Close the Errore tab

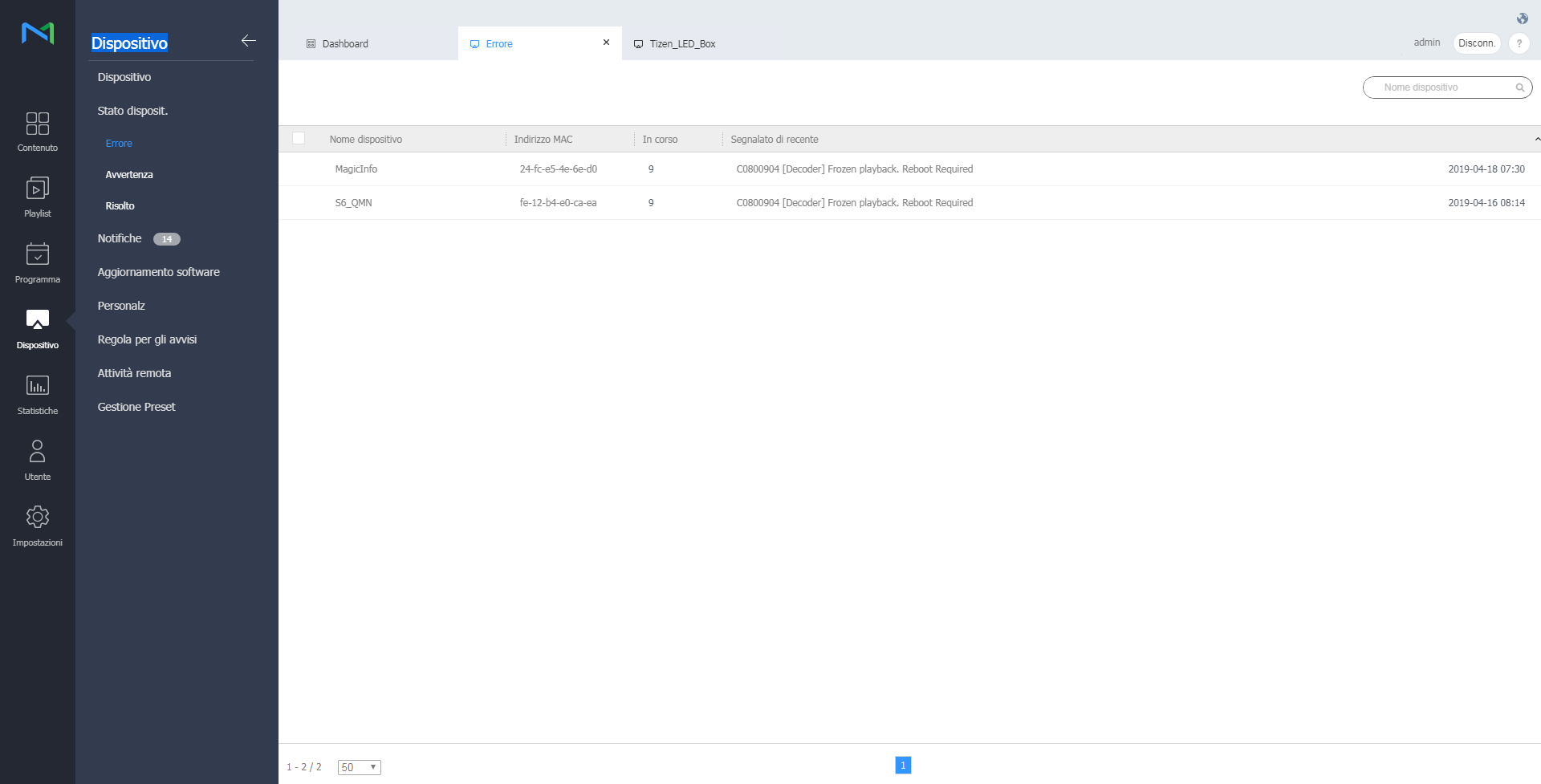coord(606,43)
